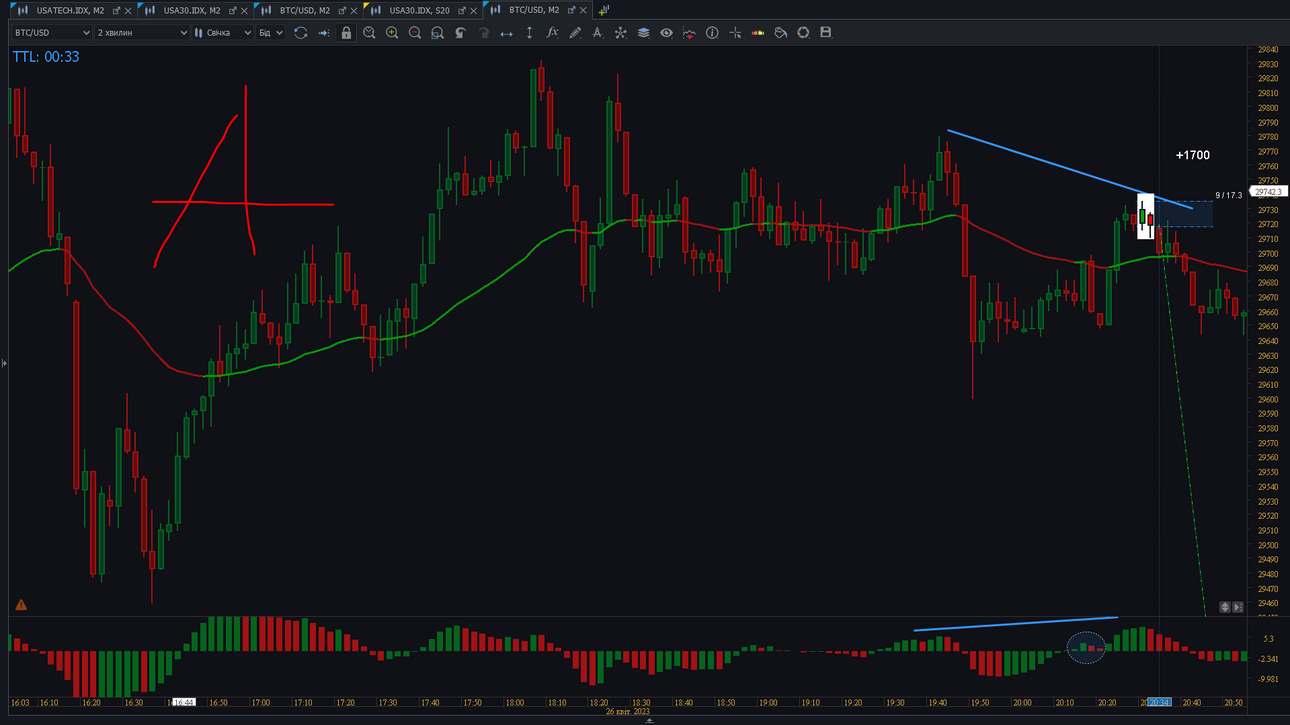Detach the USA30.IDX, S20 tab
1290x725 pixels.
pyautogui.click(x=461, y=10)
